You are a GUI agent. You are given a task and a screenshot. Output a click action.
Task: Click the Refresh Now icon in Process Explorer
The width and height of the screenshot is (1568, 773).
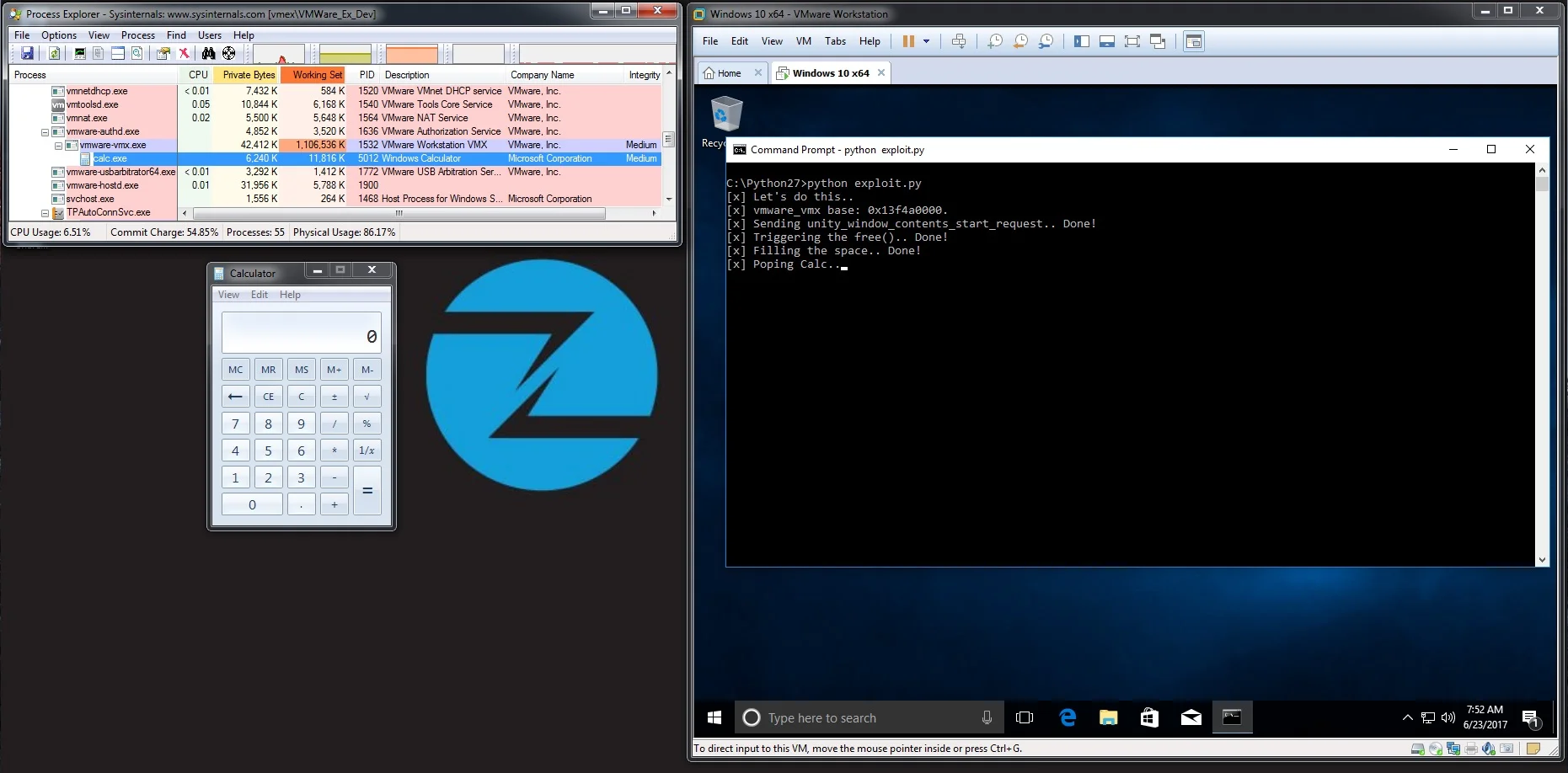click(x=54, y=54)
